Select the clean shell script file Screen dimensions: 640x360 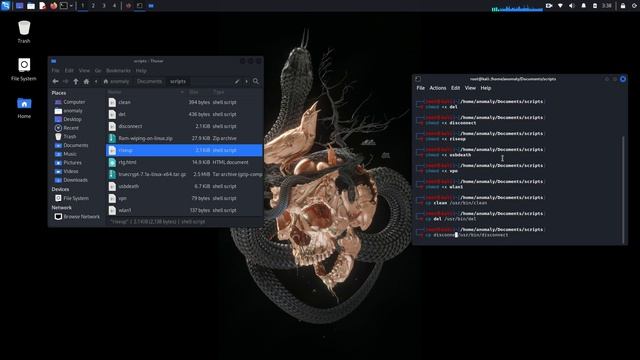(x=184, y=102)
